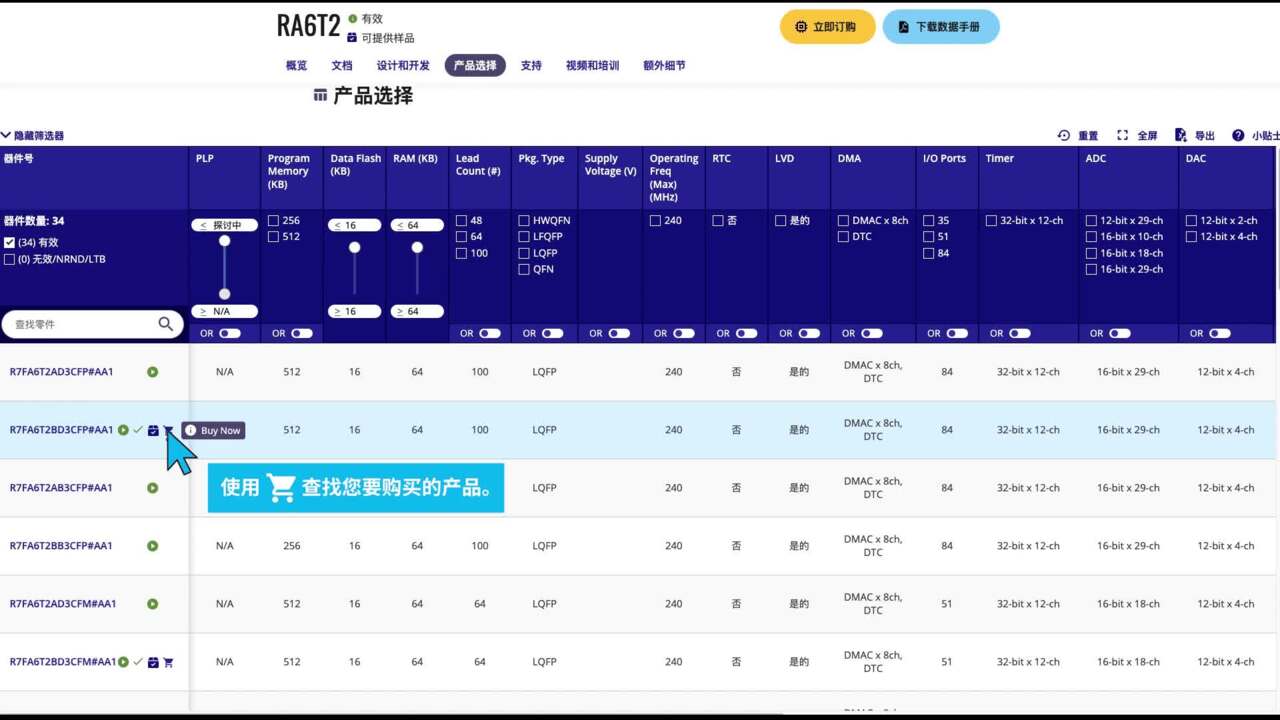The image size is (1280, 720).
Task: Check the LQFP package type checkbox
Action: pyautogui.click(x=524, y=253)
